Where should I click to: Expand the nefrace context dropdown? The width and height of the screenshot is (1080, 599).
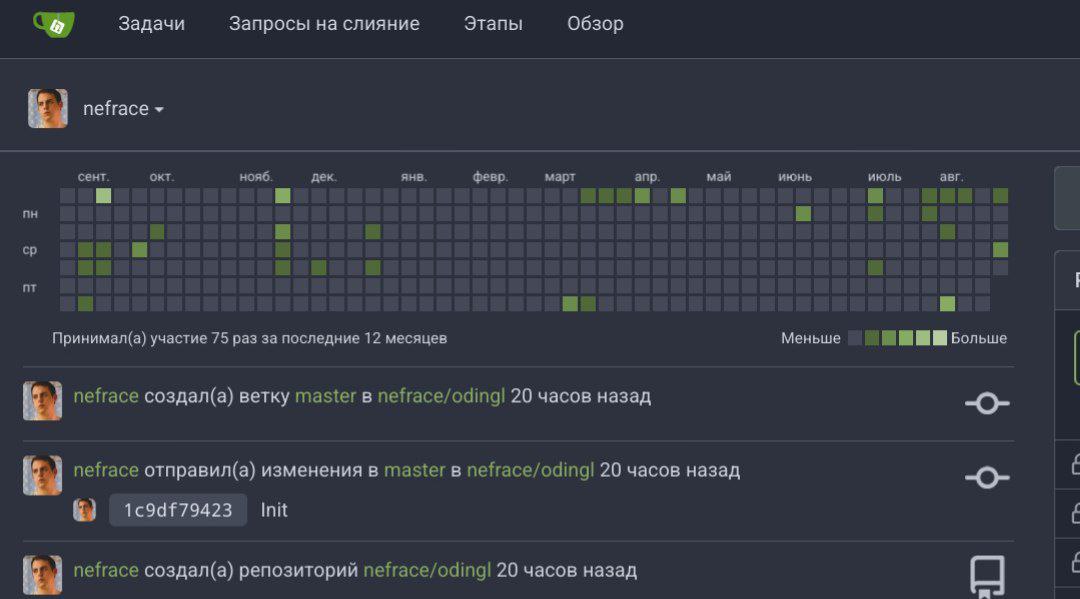(x=123, y=109)
